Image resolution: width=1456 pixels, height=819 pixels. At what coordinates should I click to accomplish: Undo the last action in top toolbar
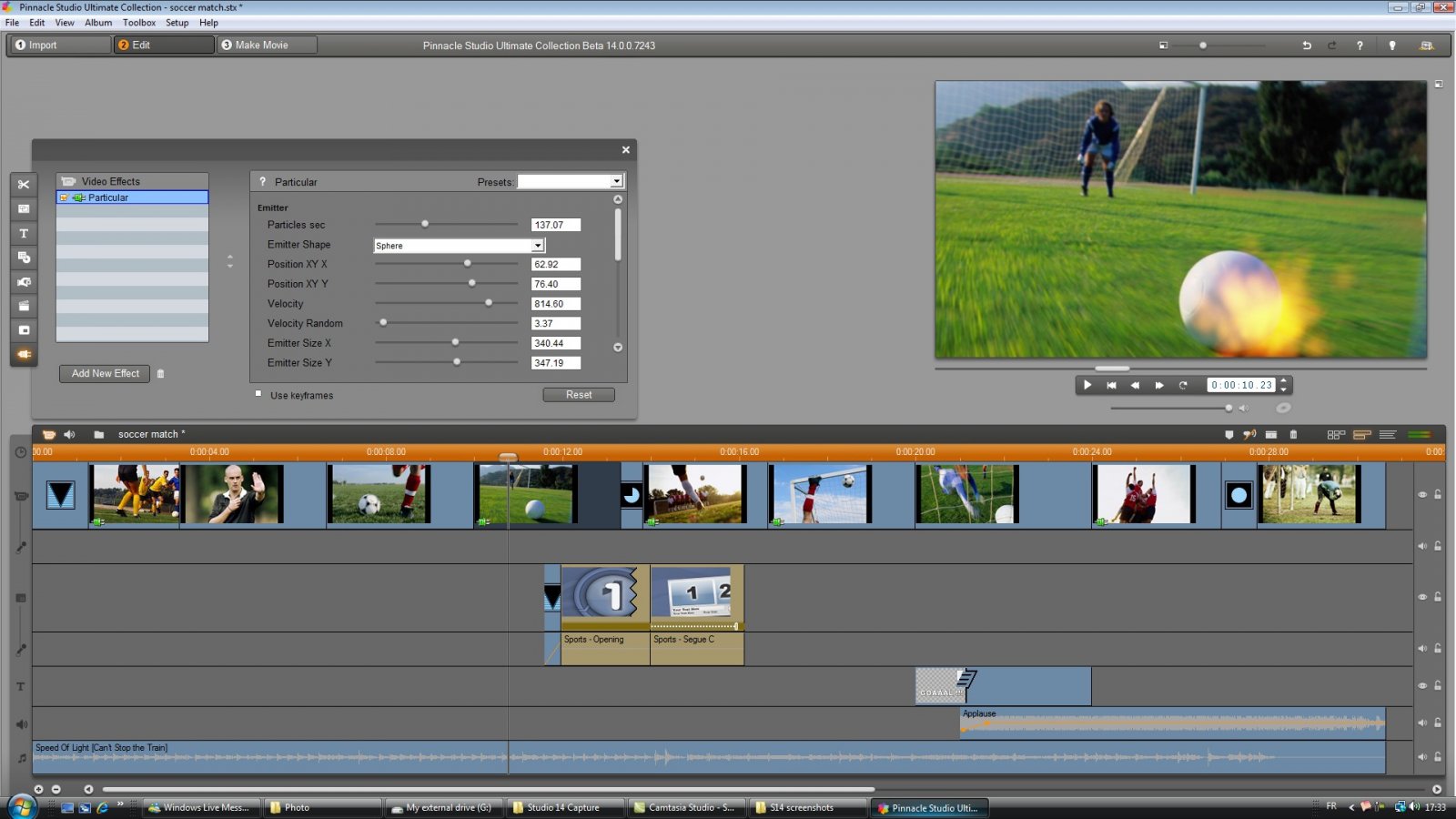[x=1307, y=45]
